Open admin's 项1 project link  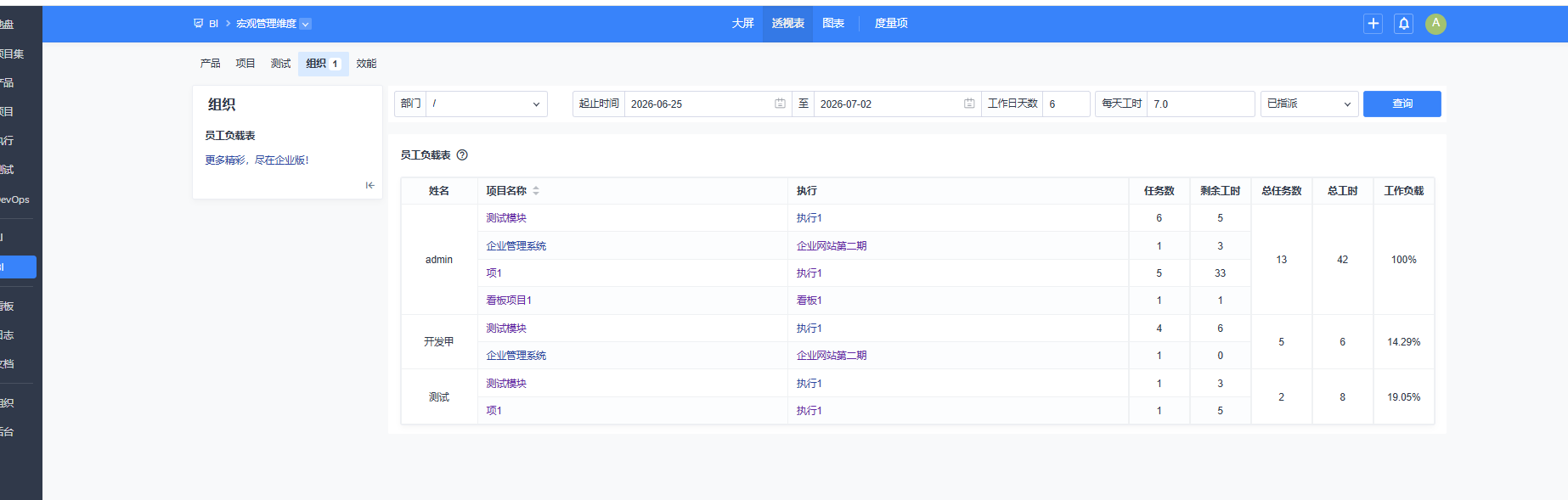point(494,273)
